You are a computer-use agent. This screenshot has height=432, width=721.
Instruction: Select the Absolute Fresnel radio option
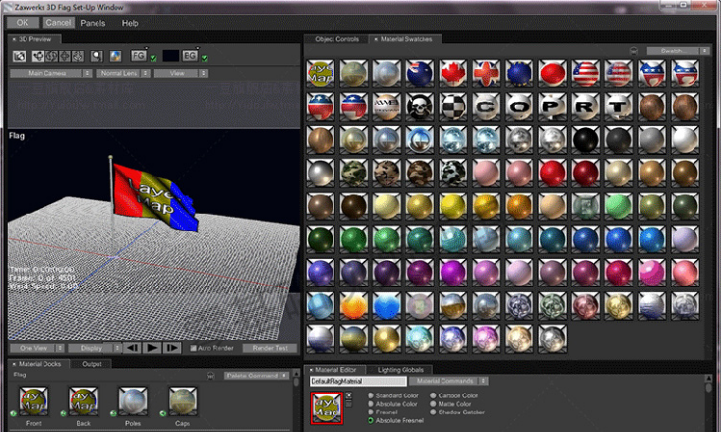click(370, 419)
